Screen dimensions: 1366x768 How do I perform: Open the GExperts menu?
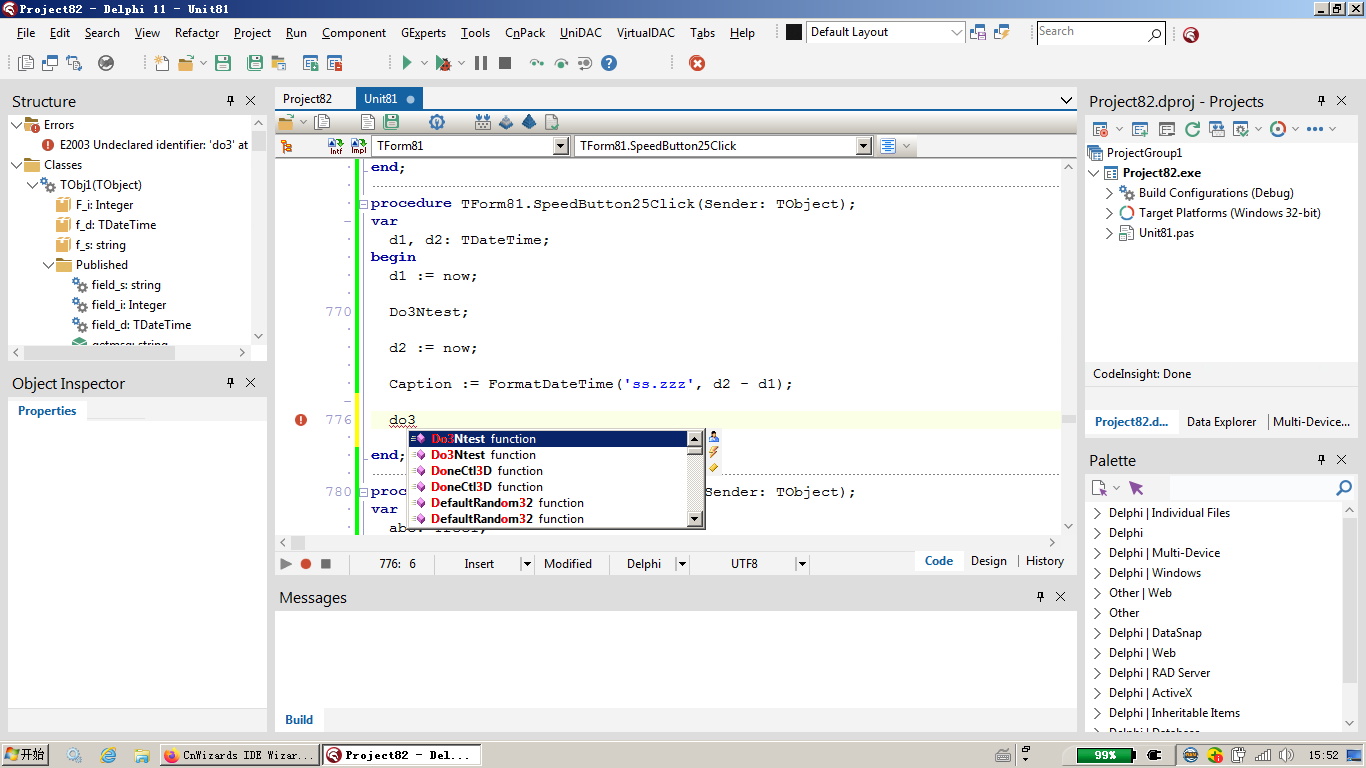coord(423,33)
